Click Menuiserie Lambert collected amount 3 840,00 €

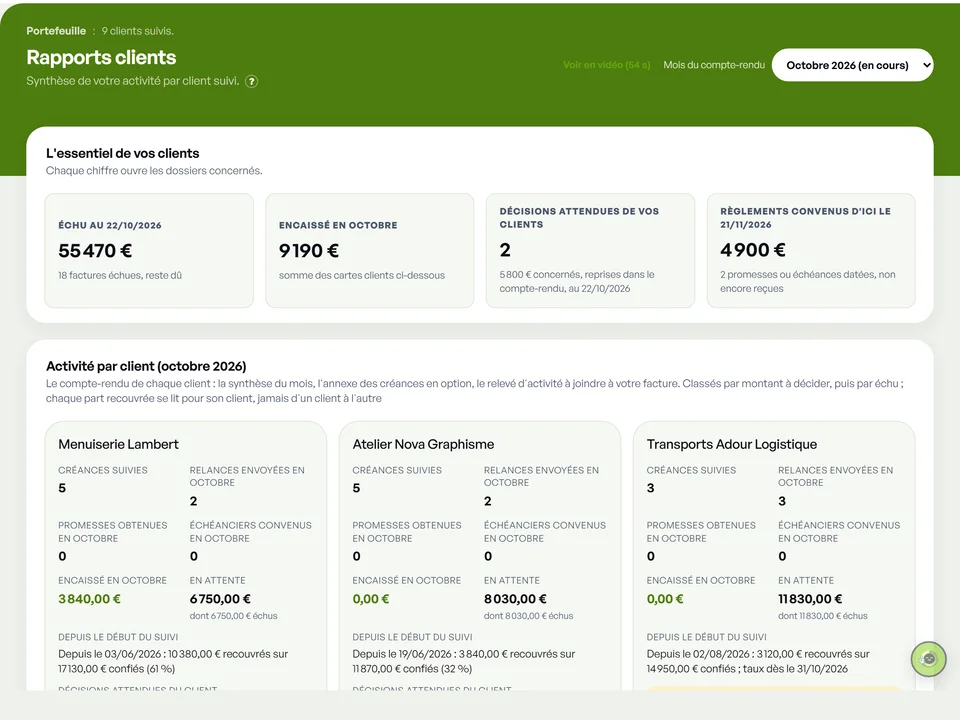89,599
